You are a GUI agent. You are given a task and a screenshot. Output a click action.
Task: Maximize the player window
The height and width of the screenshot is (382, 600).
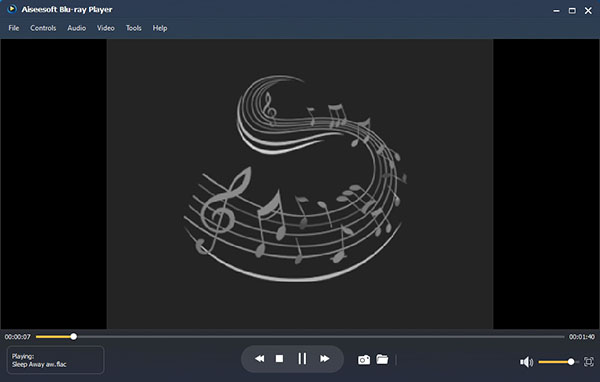point(572,11)
